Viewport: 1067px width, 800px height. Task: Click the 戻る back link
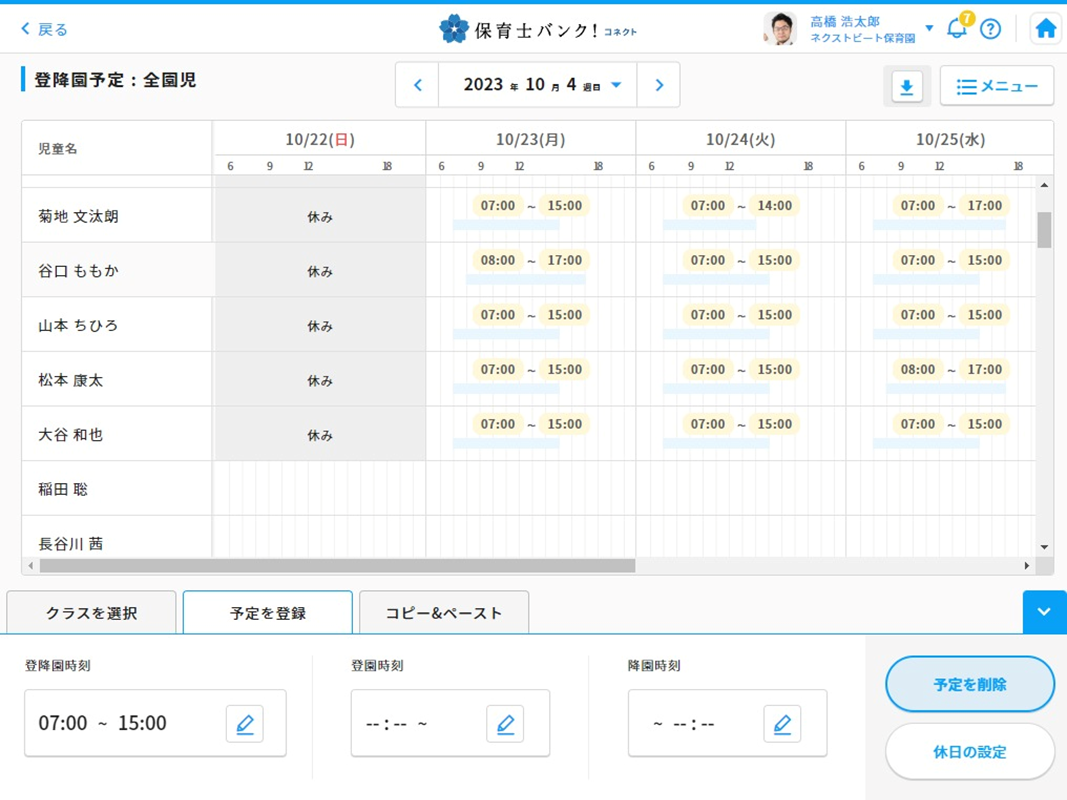[44, 29]
